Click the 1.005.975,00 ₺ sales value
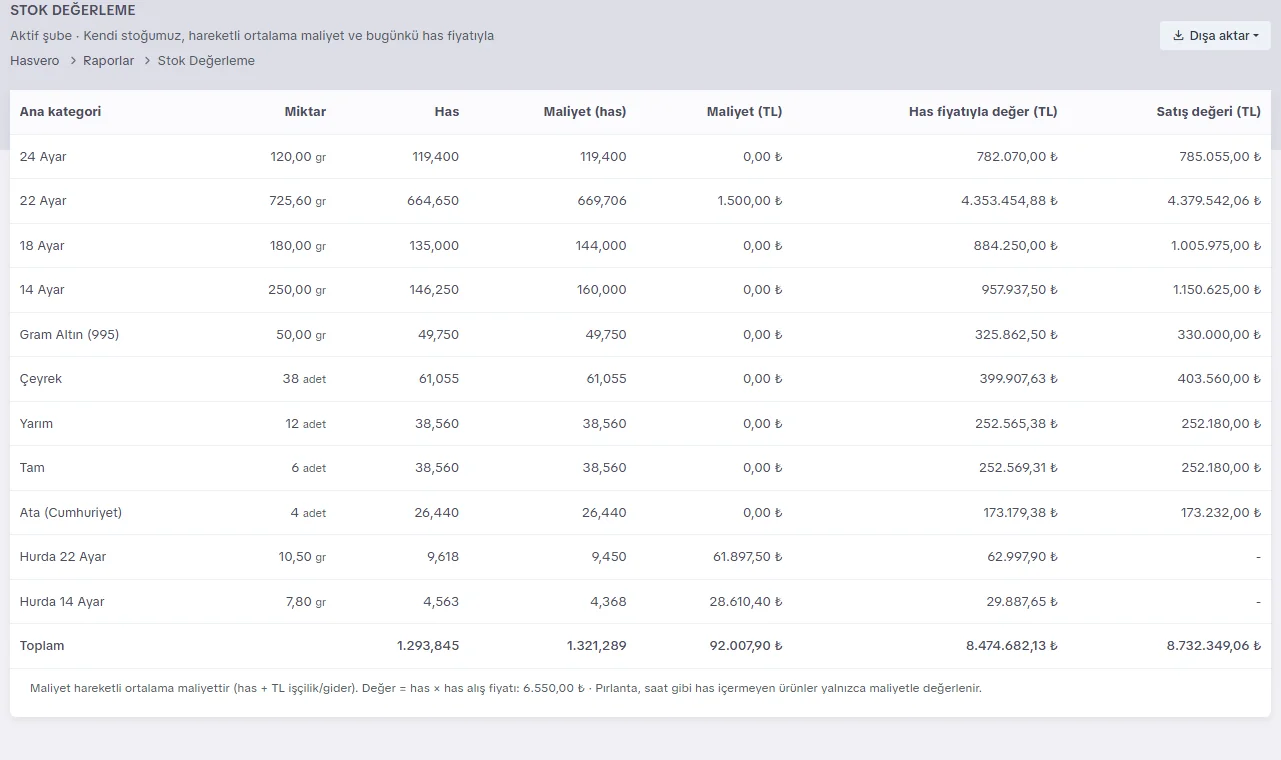 coord(1216,246)
